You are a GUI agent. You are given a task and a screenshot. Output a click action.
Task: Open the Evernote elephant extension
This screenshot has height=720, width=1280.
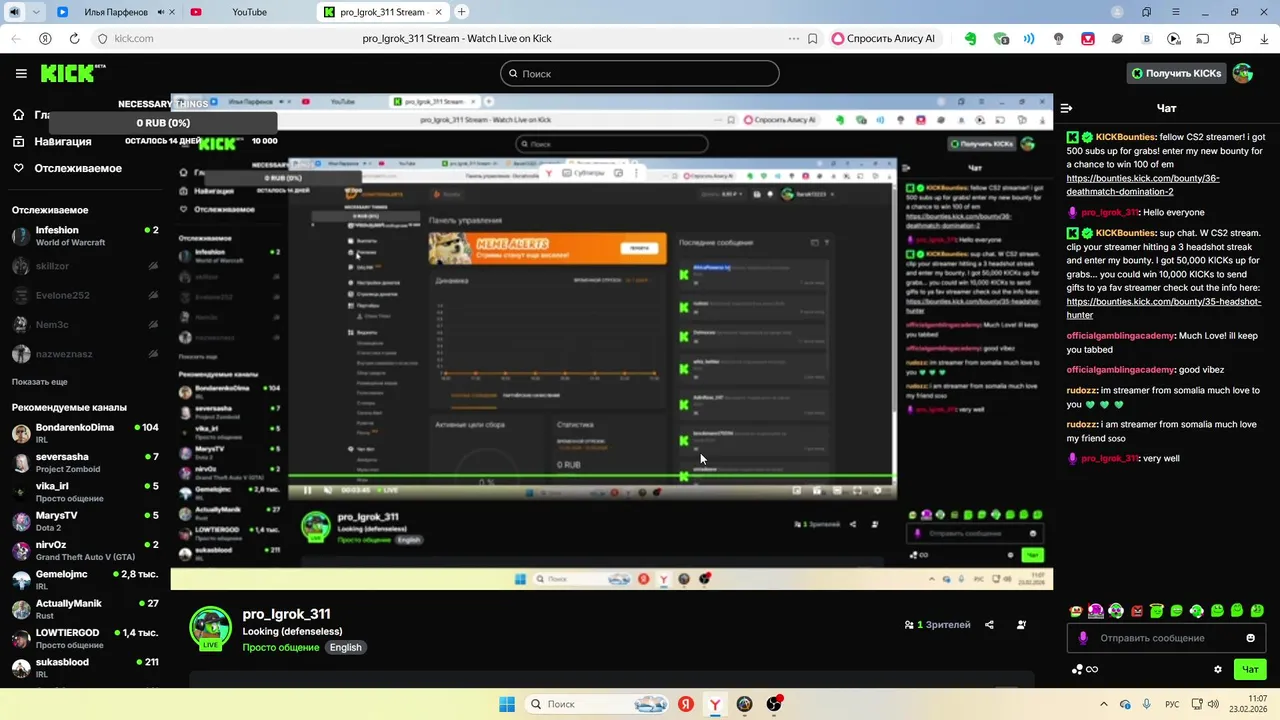[x=970, y=38]
